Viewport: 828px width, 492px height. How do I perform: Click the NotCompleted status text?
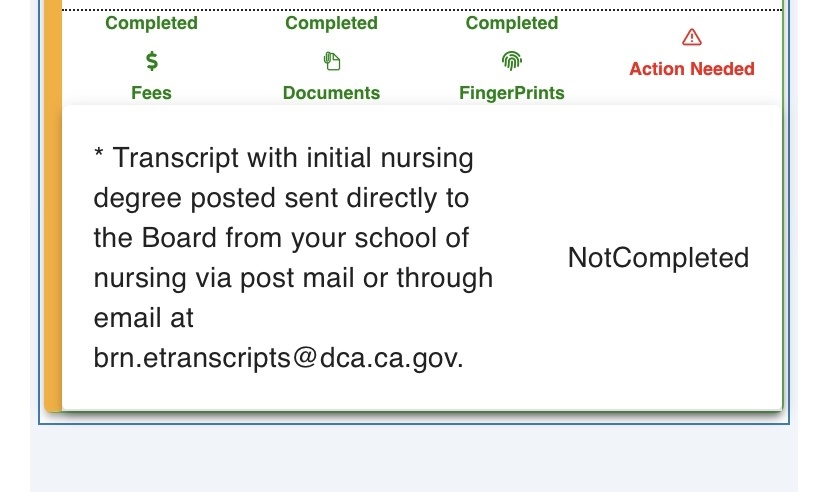658,258
